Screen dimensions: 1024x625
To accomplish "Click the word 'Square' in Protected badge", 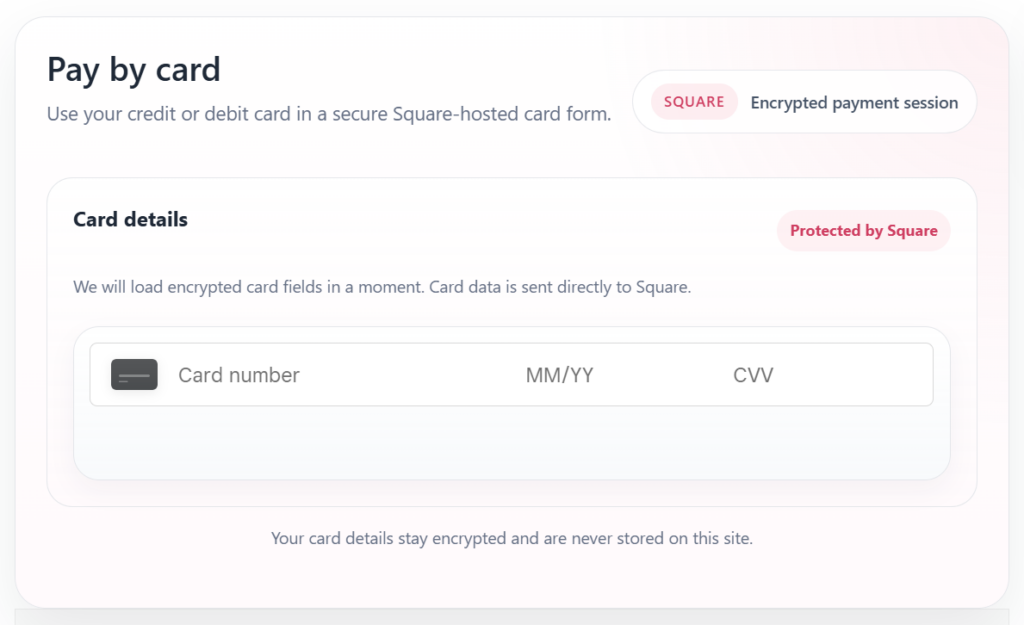I will tap(912, 231).
